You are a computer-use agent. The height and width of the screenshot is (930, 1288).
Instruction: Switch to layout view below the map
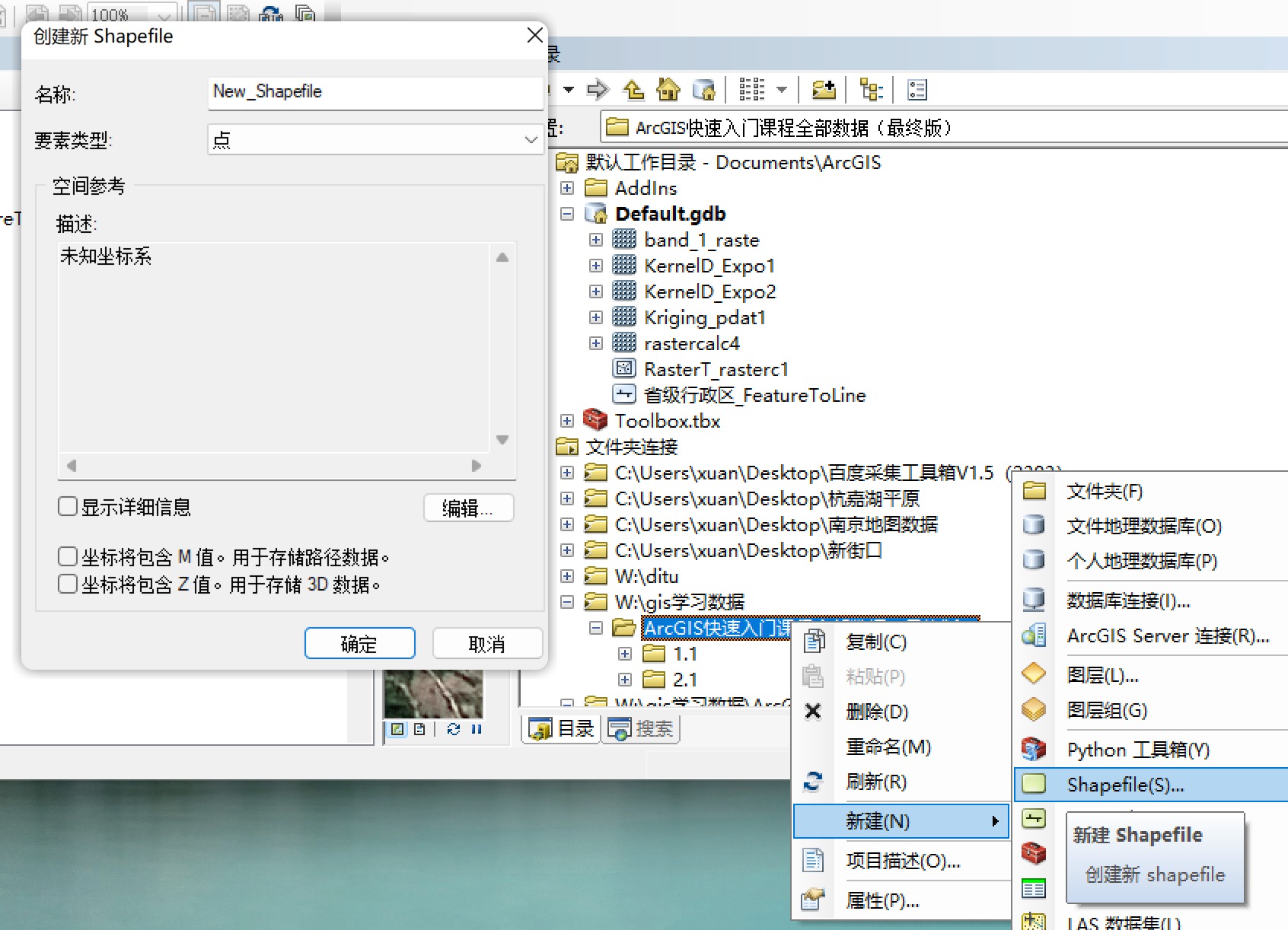[419, 729]
